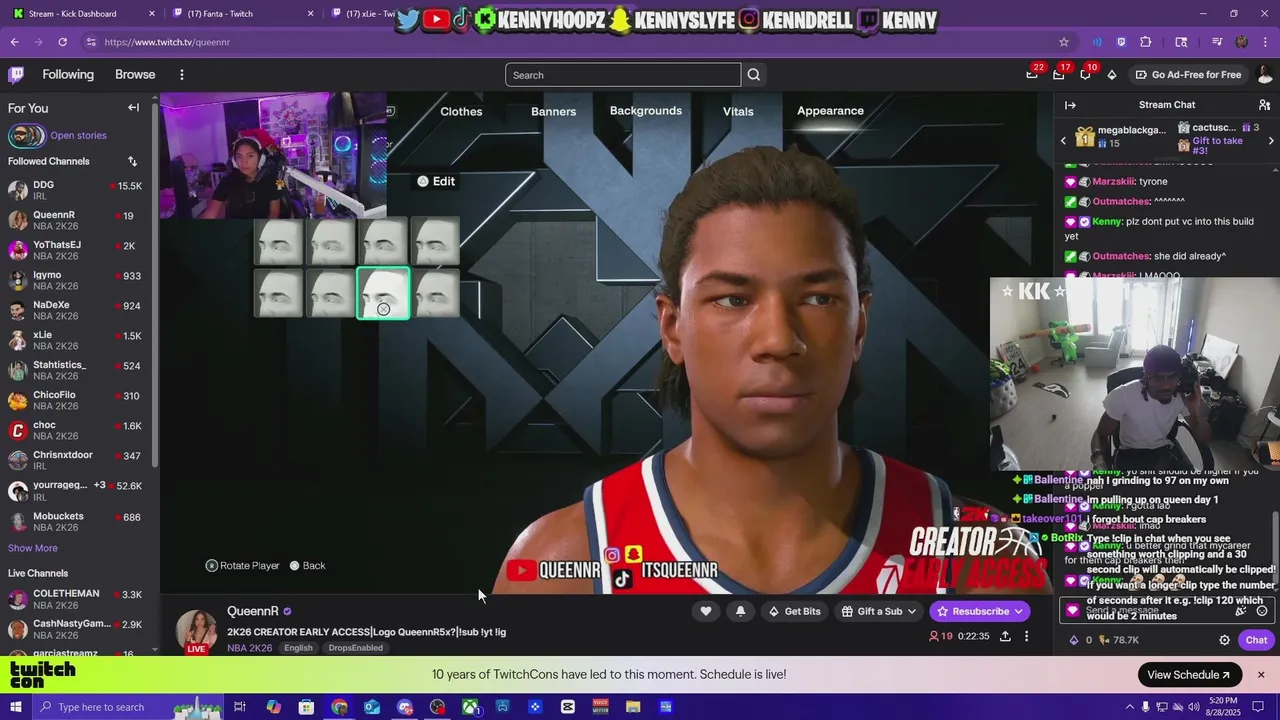
Task: Open Chrome media control icon
Action: pyautogui.click(x=1217, y=42)
